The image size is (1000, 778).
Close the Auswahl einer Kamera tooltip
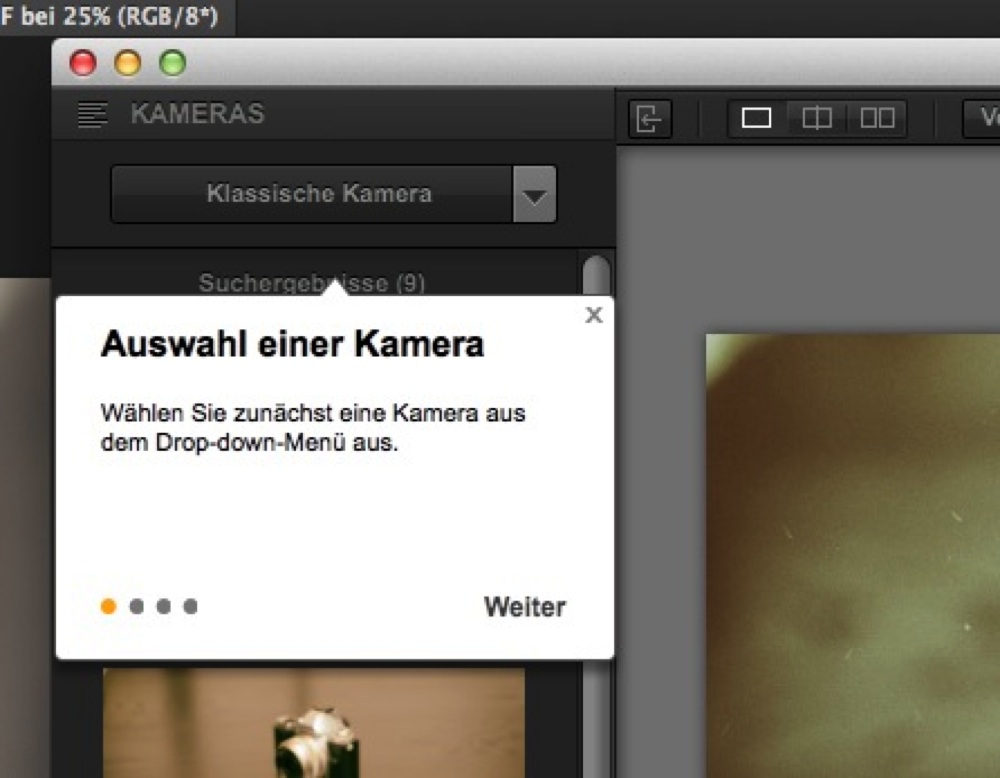click(594, 316)
